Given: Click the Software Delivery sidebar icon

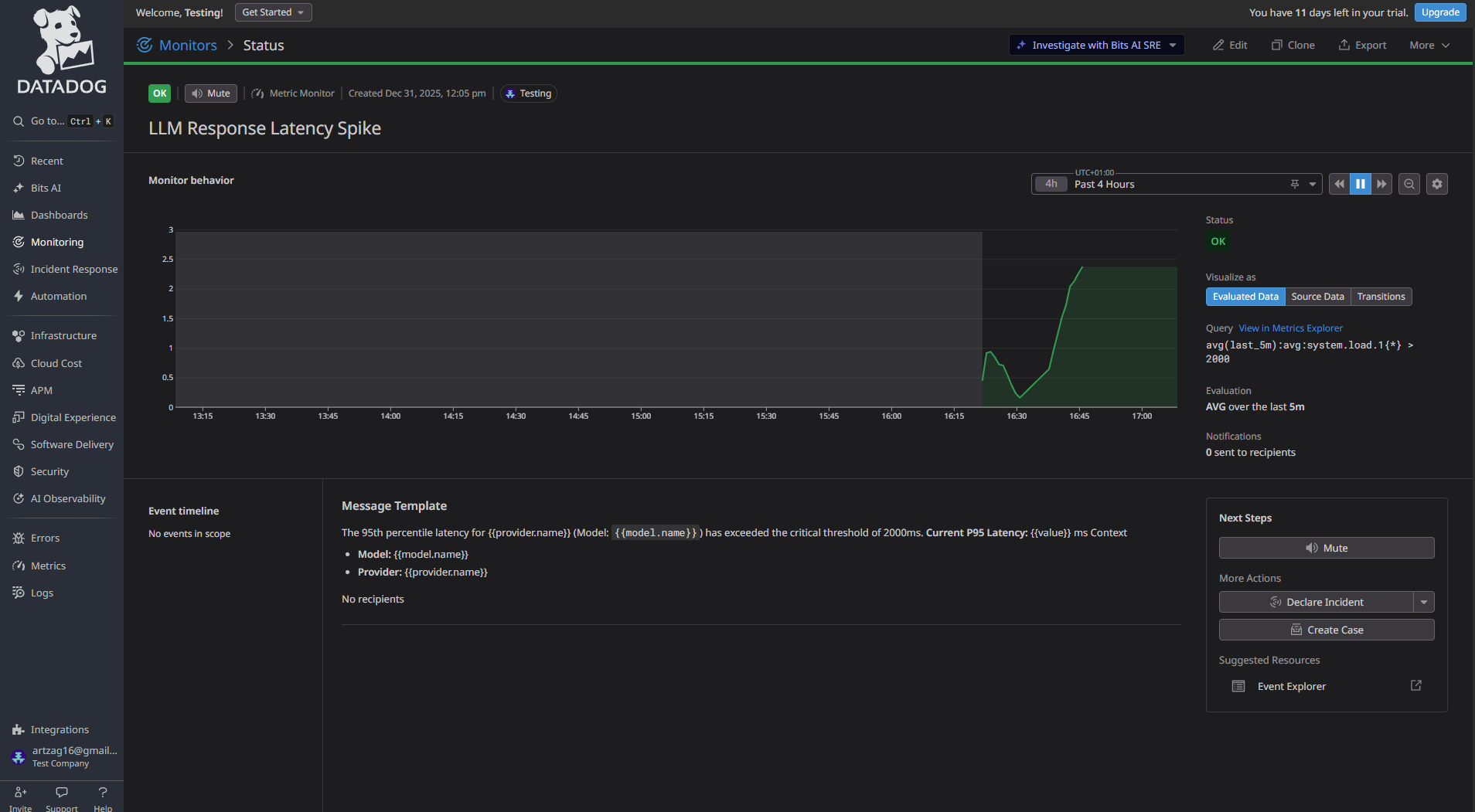Looking at the screenshot, I should pos(19,444).
